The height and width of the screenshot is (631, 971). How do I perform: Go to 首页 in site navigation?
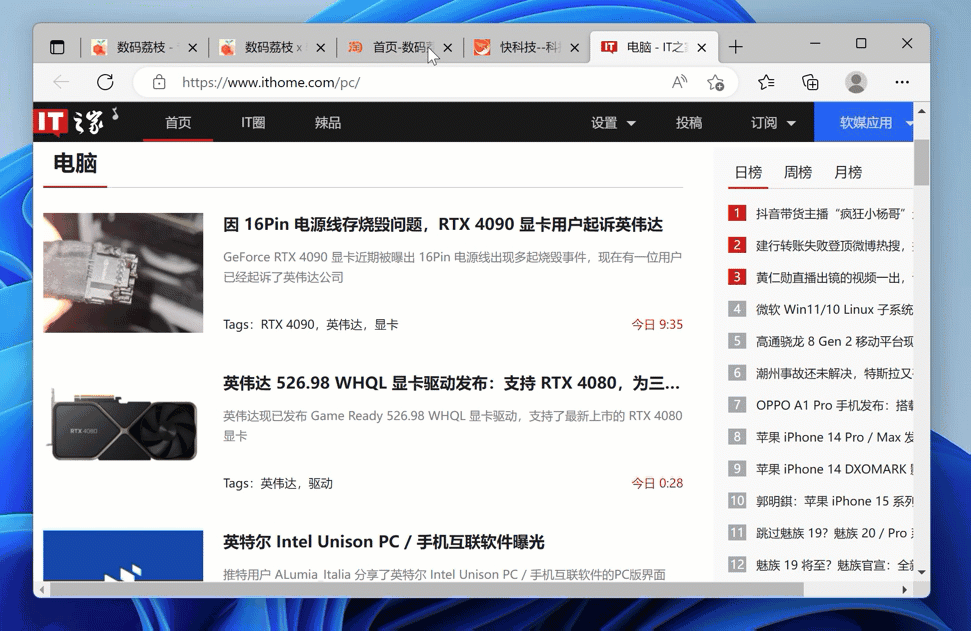pos(178,123)
